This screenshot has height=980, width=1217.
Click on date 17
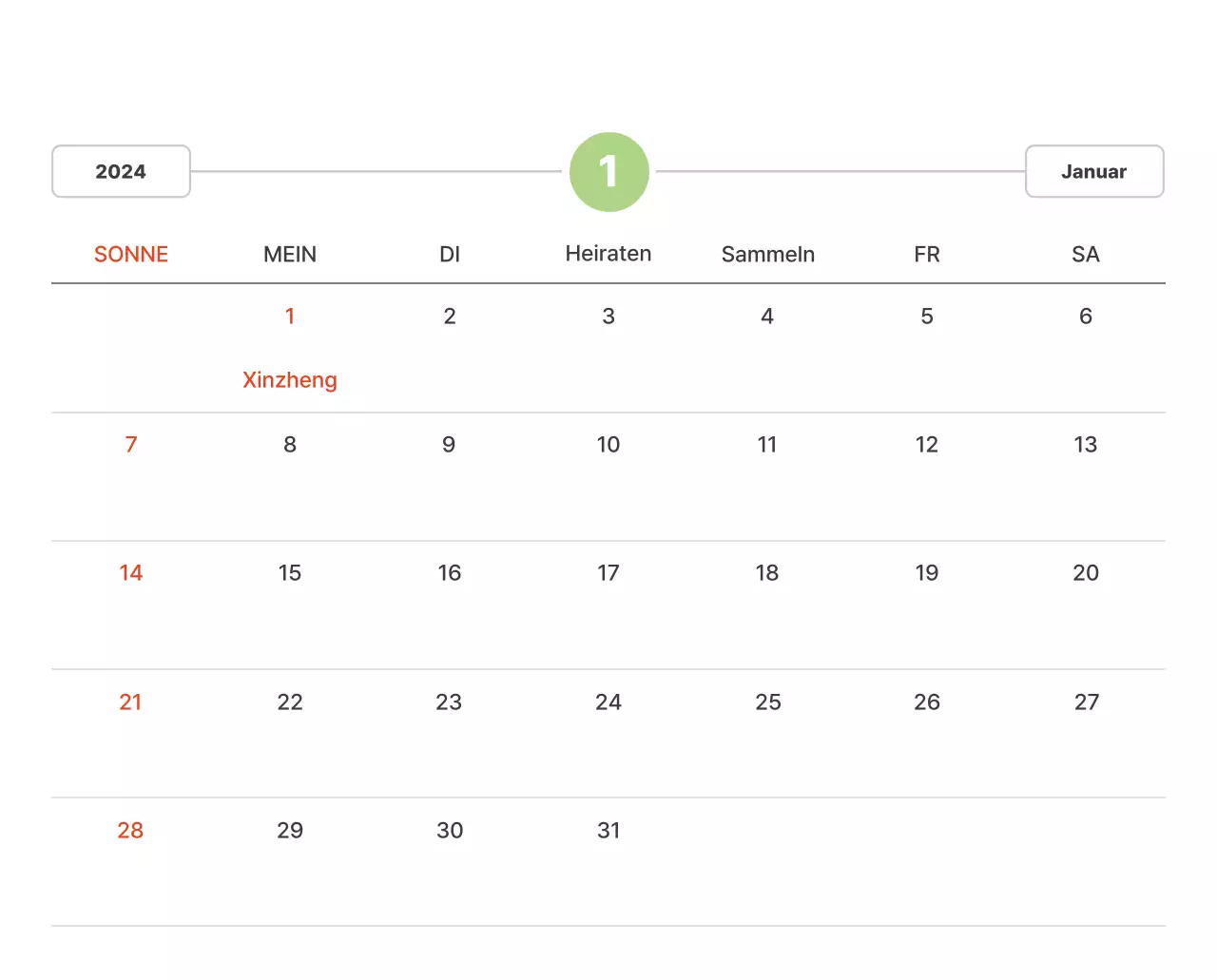608,573
